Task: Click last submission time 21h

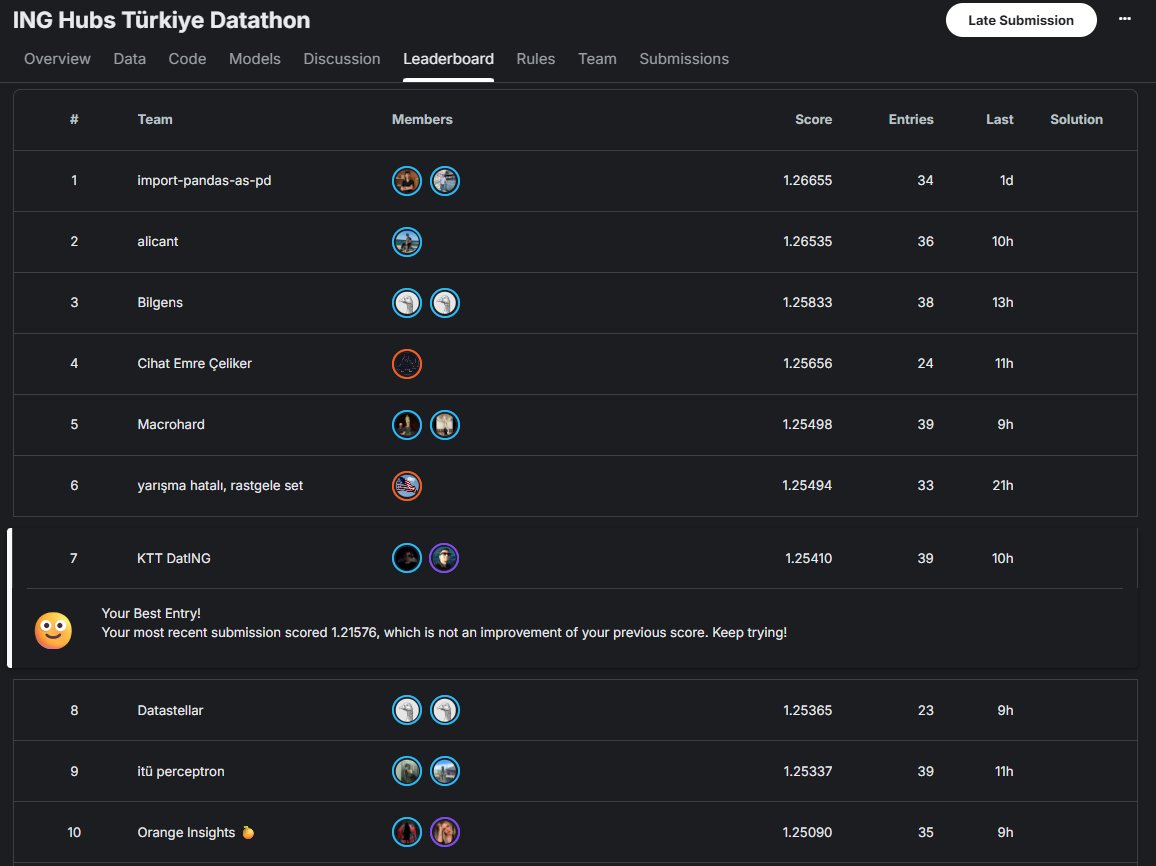Action: pyautogui.click(x=1003, y=486)
